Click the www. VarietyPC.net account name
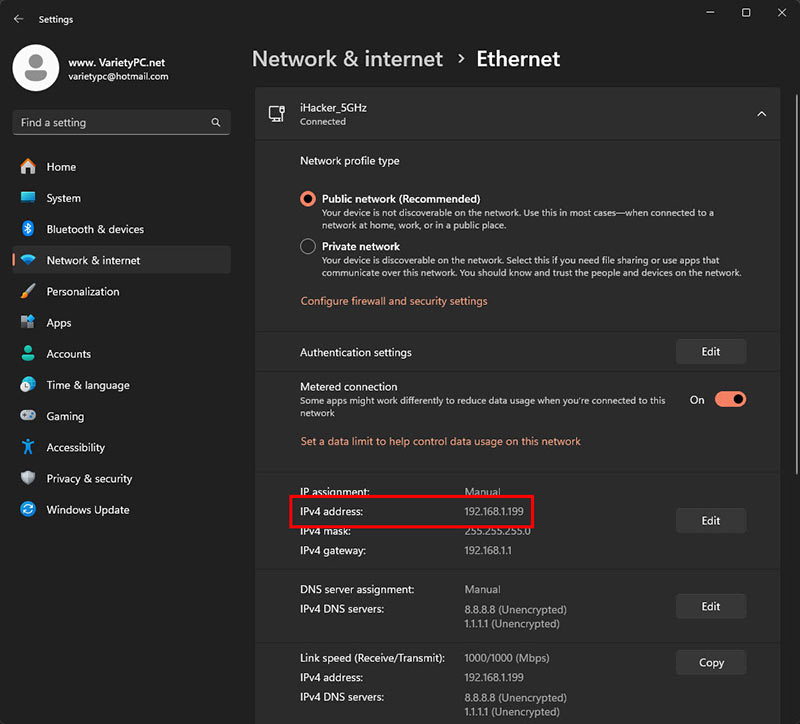 point(117,62)
